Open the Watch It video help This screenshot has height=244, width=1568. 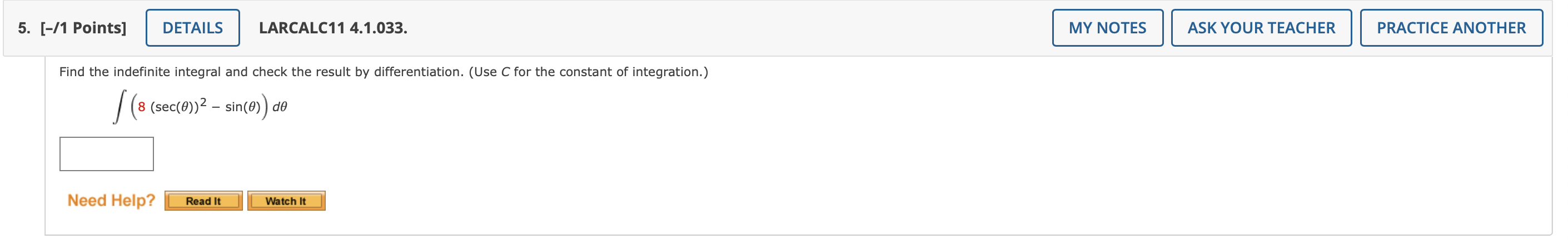[x=286, y=201]
